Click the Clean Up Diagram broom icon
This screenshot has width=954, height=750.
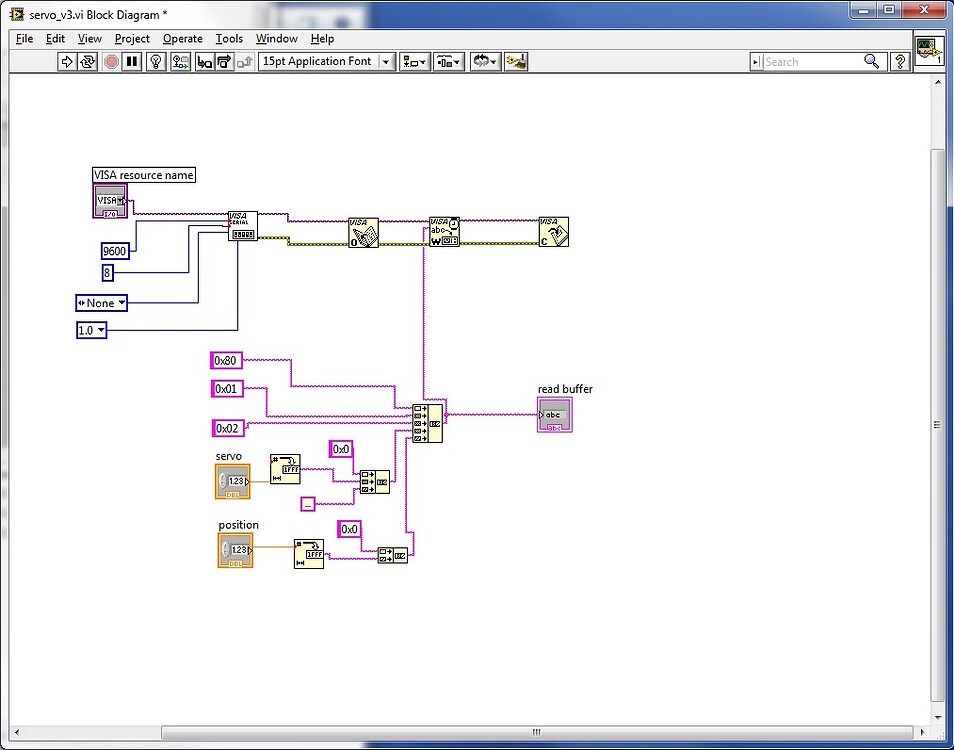click(x=516, y=62)
